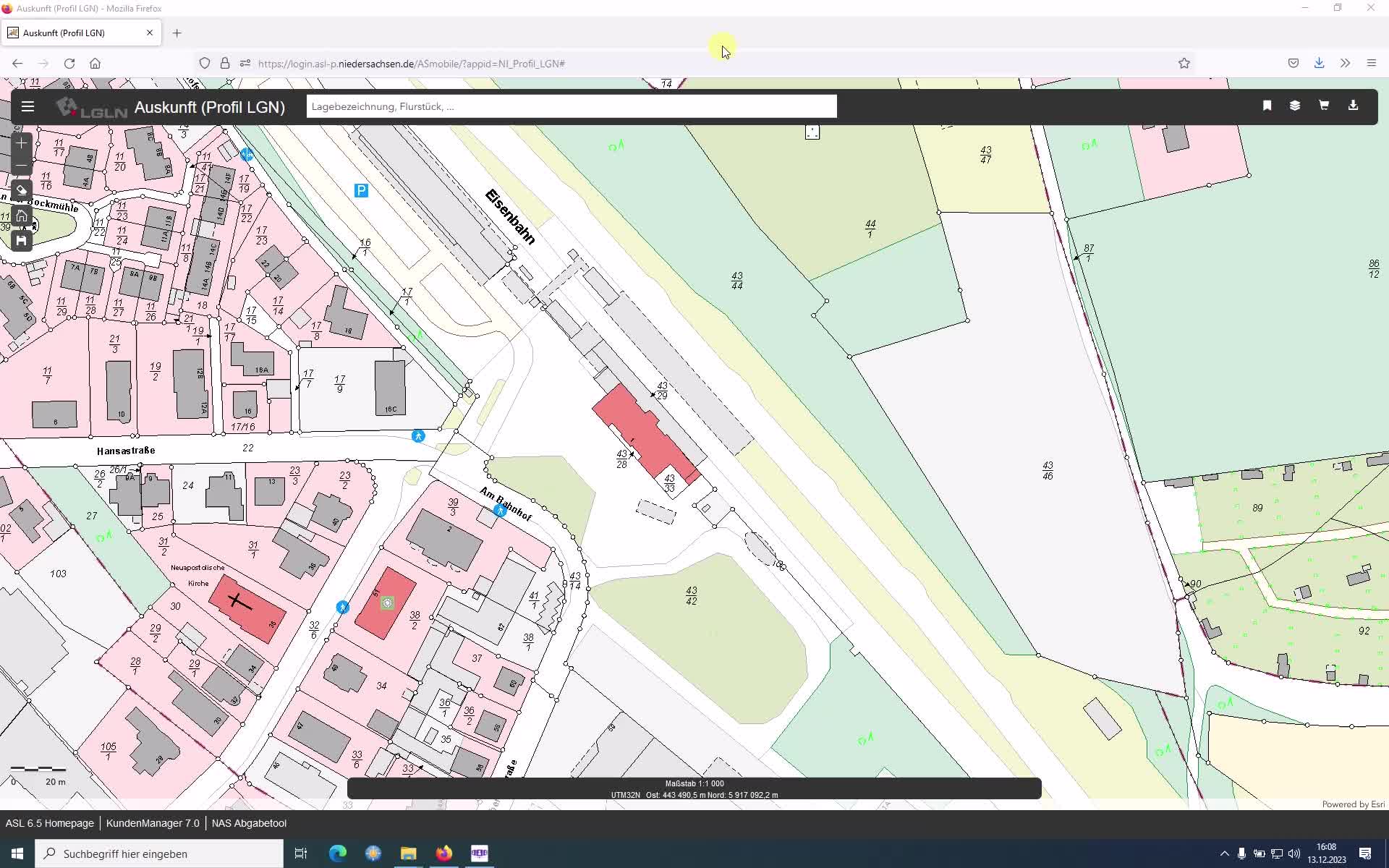The width and height of the screenshot is (1389, 868).
Task: Show hidden system tray icons
Action: [1224, 854]
